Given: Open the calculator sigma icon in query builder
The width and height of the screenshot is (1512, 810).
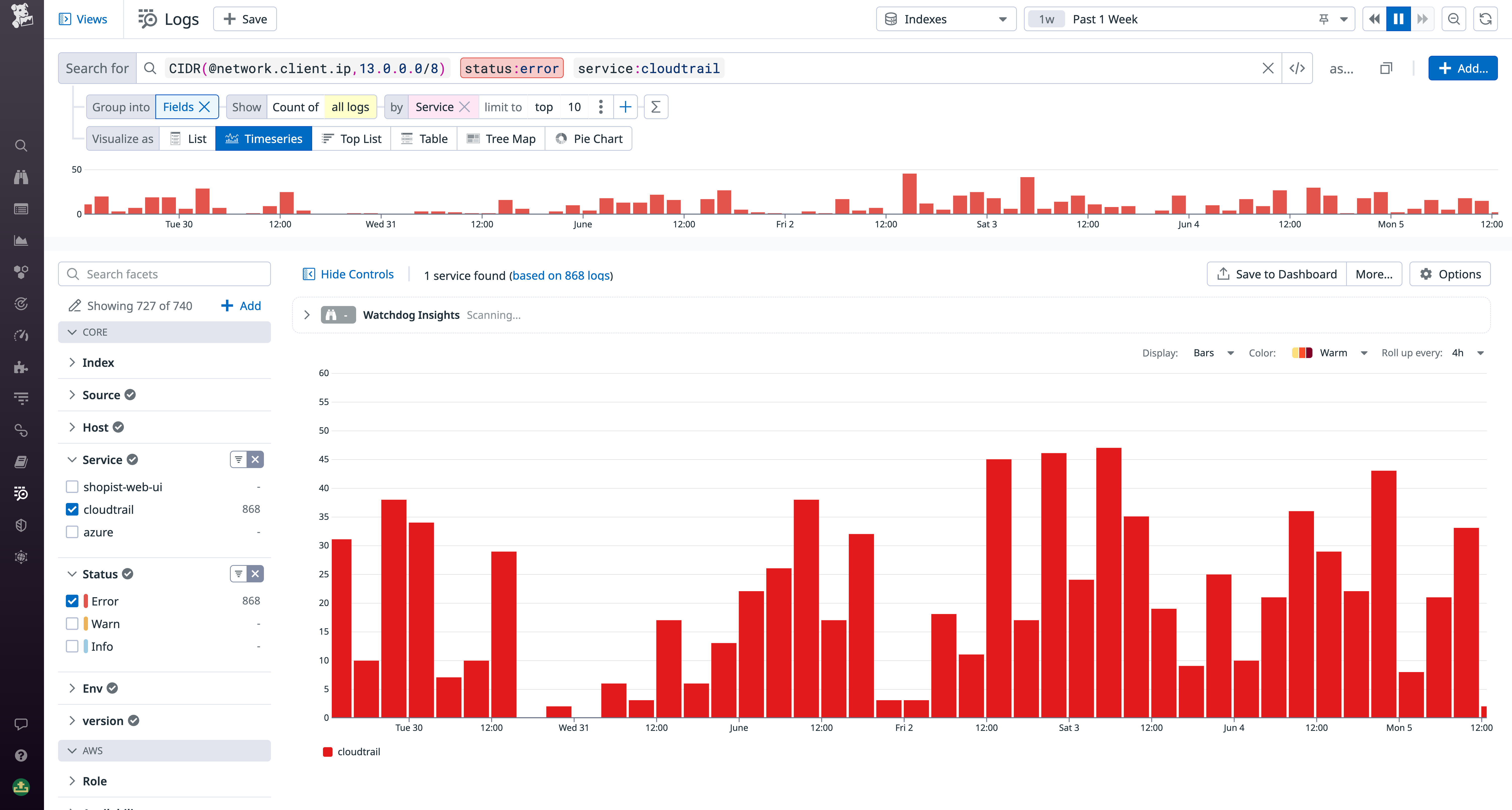Looking at the screenshot, I should click(x=656, y=107).
